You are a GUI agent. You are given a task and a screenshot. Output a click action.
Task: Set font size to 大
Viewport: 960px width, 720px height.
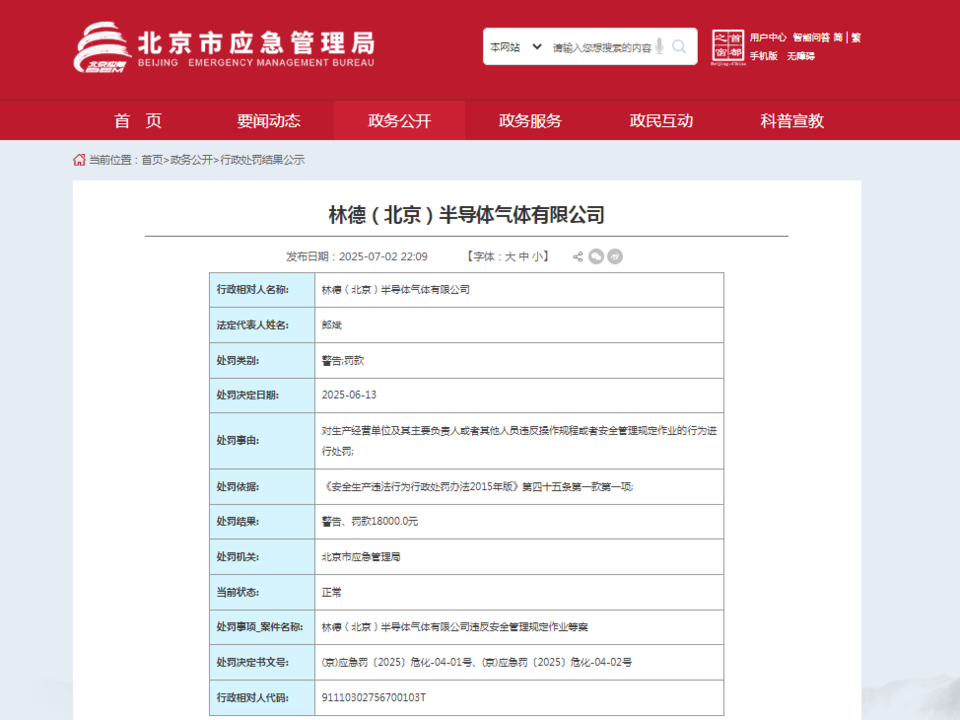509,257
